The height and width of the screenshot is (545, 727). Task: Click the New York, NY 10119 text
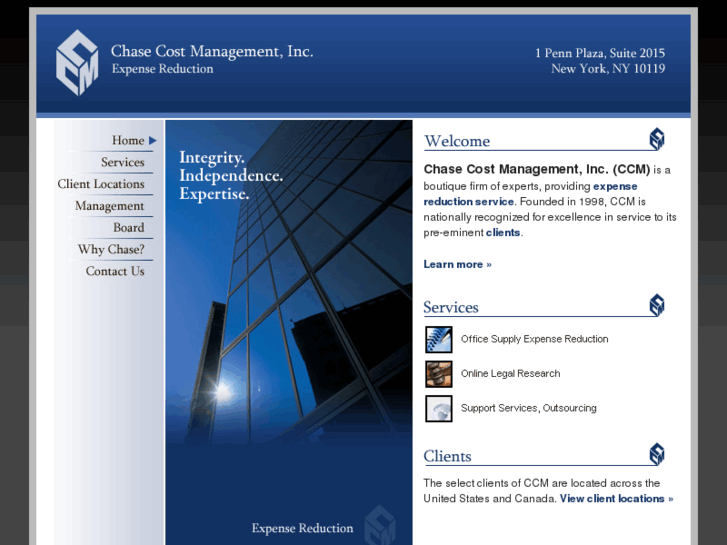pos(608,69)
